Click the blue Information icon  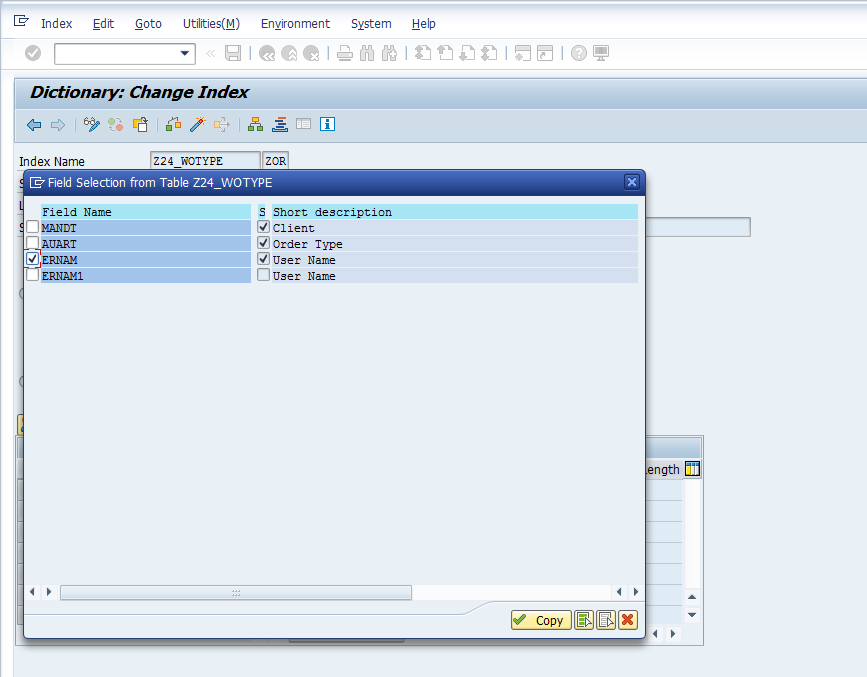click(x=327, y=124)
